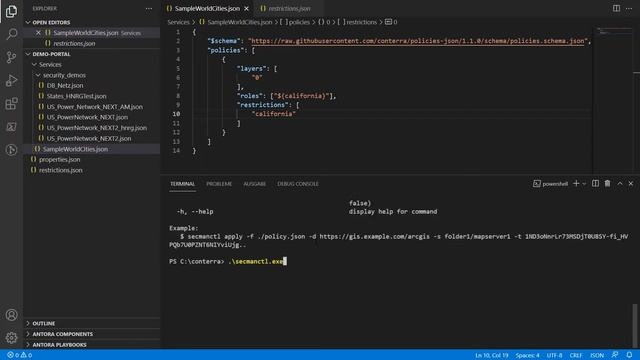Open restrictions.json in DEMO-PORTAL tree

tap(60, 170)
